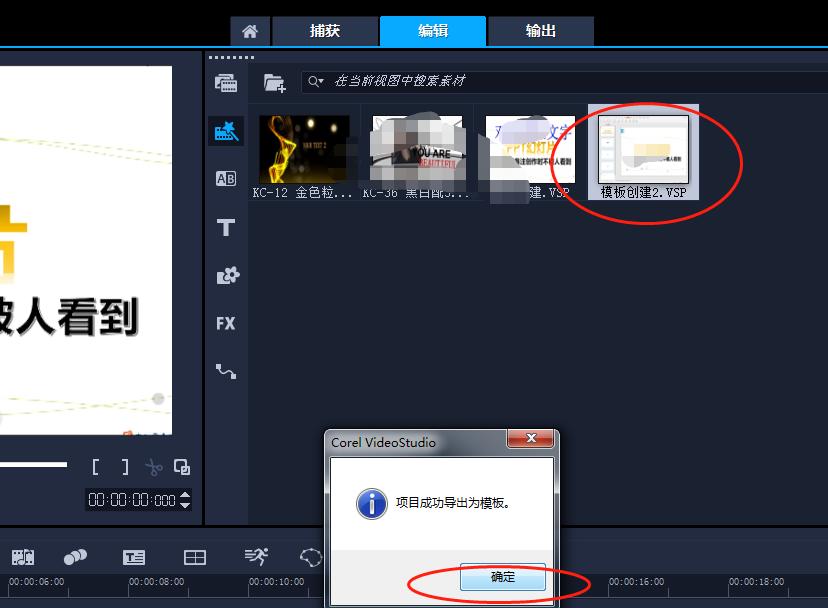This screenshot has height=608, width=828.
Task: Click the 00:00:18:00 timeline ruler mark
Action: tap(757, 582)
